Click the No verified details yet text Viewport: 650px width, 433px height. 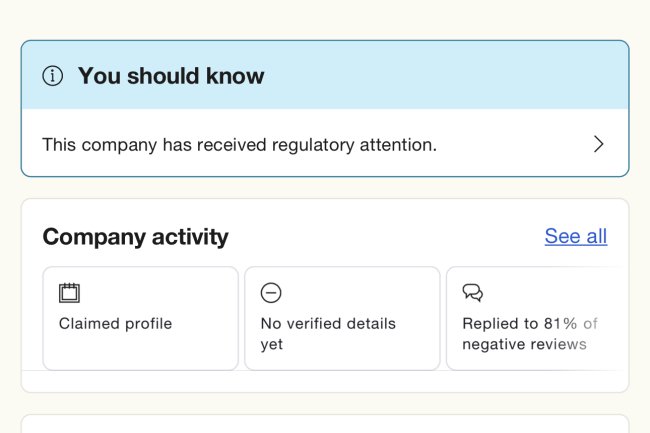(x=328, y=334)
